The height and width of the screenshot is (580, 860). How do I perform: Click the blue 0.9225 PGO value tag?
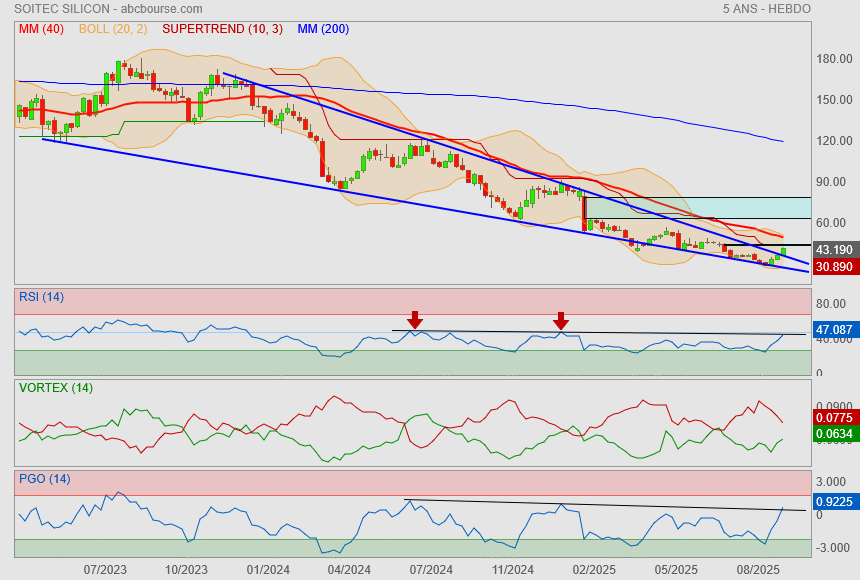(834, 502)
